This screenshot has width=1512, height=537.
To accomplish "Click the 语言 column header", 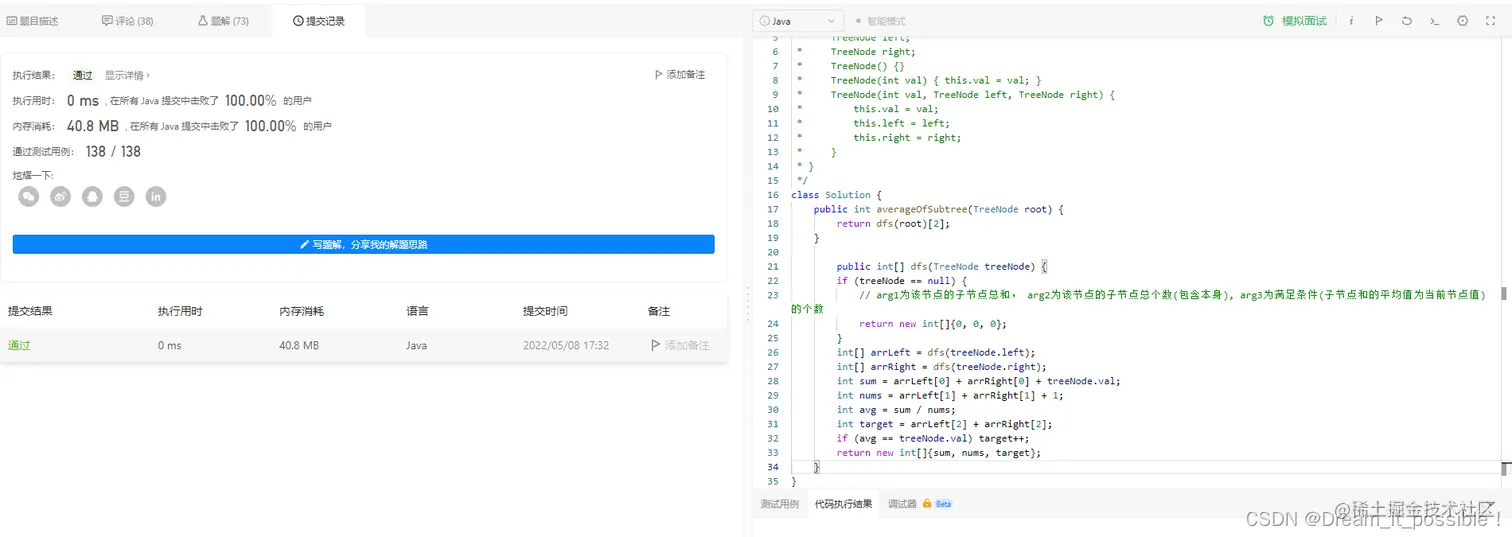I will pyautogui.click(x=417, y=311).
